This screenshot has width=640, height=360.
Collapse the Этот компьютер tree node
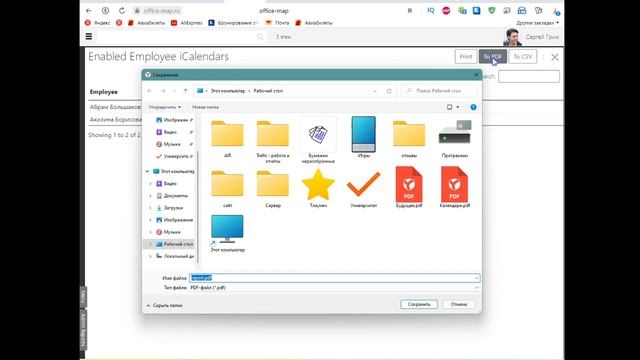click(x=147, y=171)
